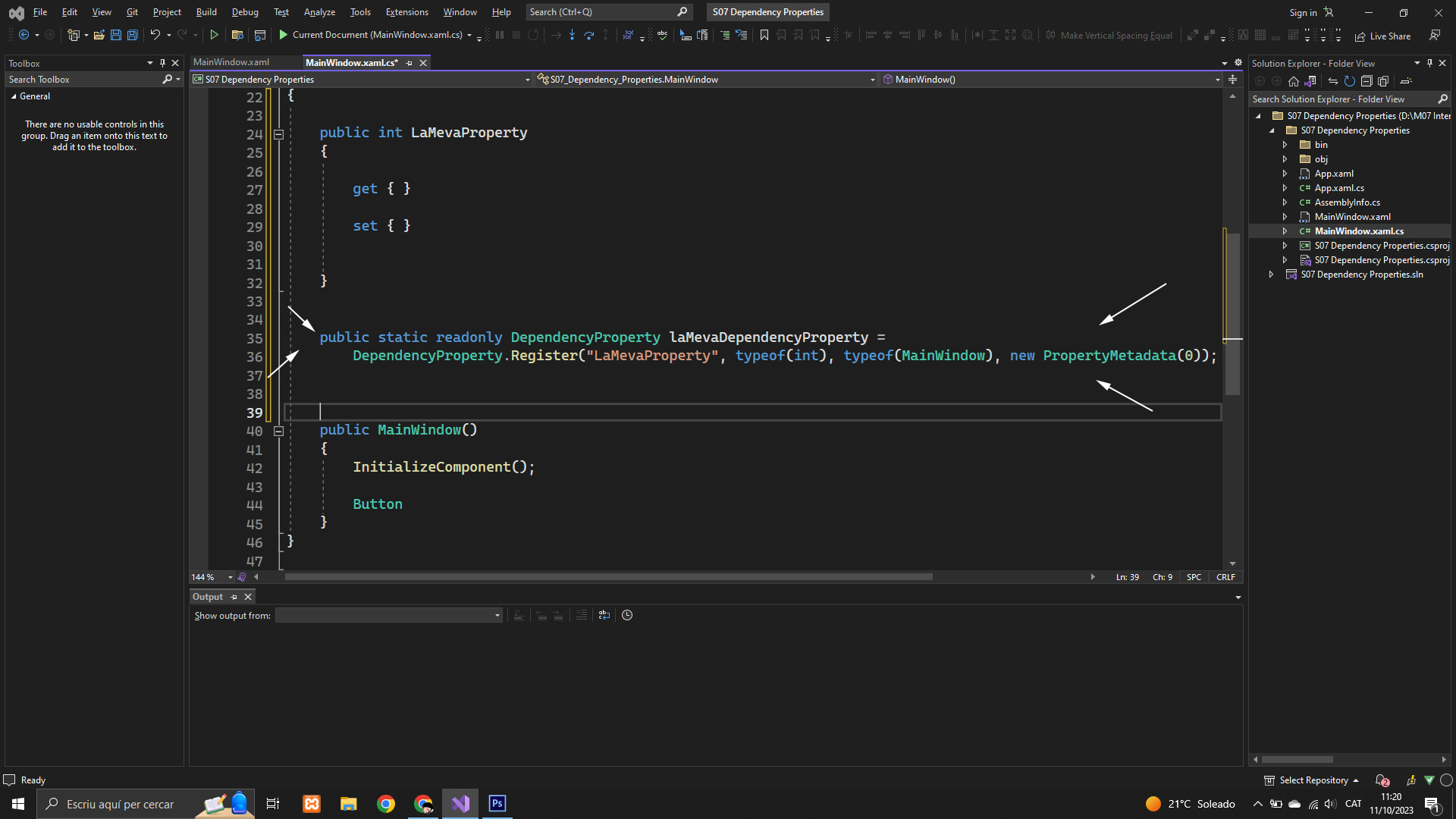This screenshot has height=819, width=1456.
Task: Open the Debug menu
Action: [x=245, y=12]
